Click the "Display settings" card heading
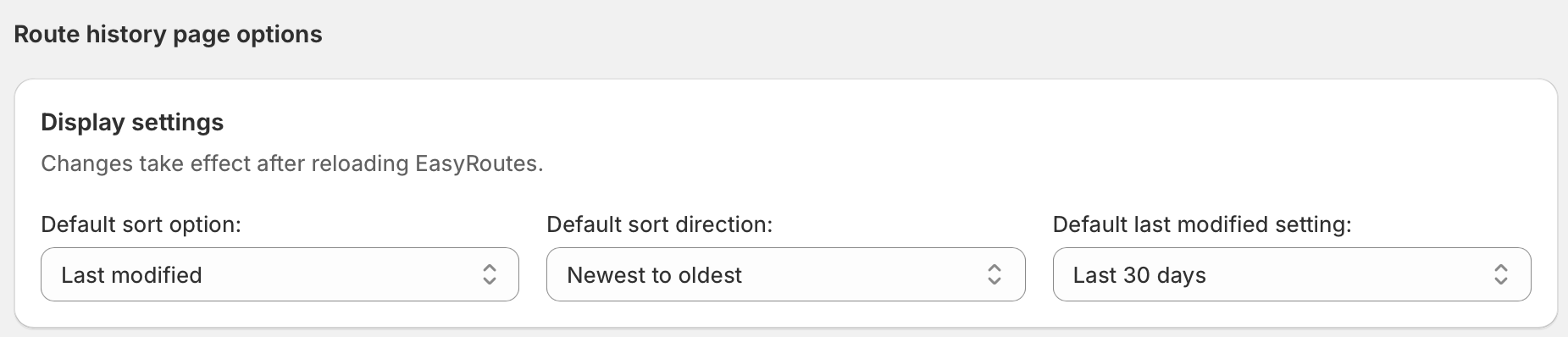Screen dimensions: 1568x337 (132, 123)
